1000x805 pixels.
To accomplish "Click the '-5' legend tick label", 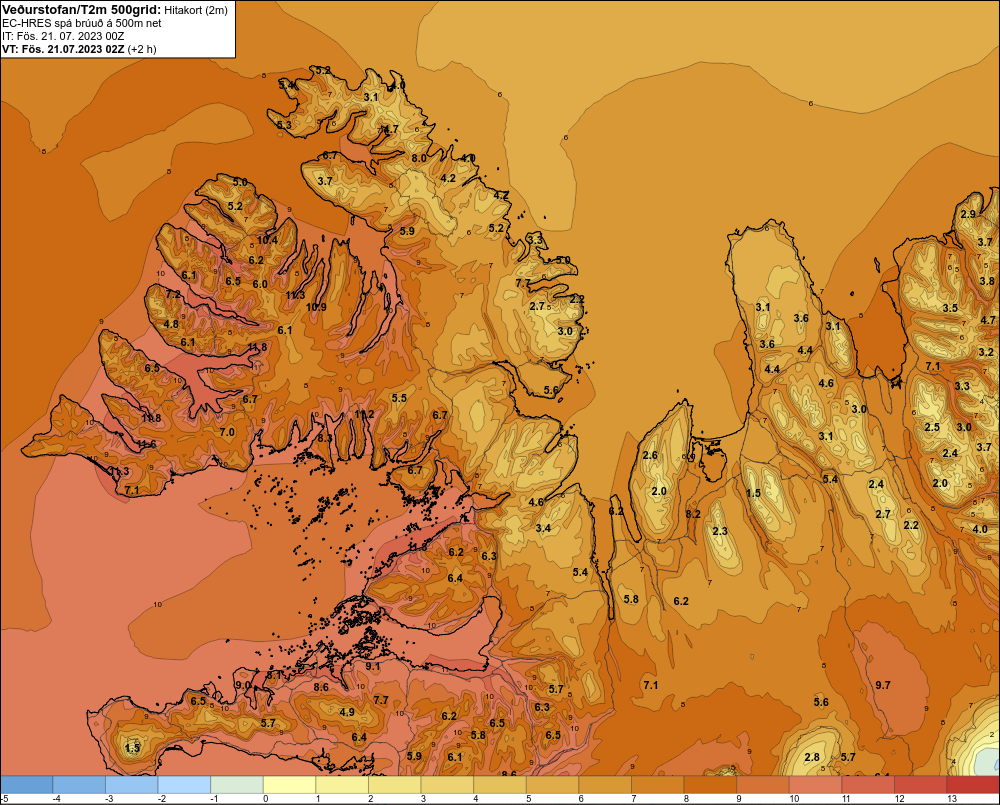I will tap(5, 799).
